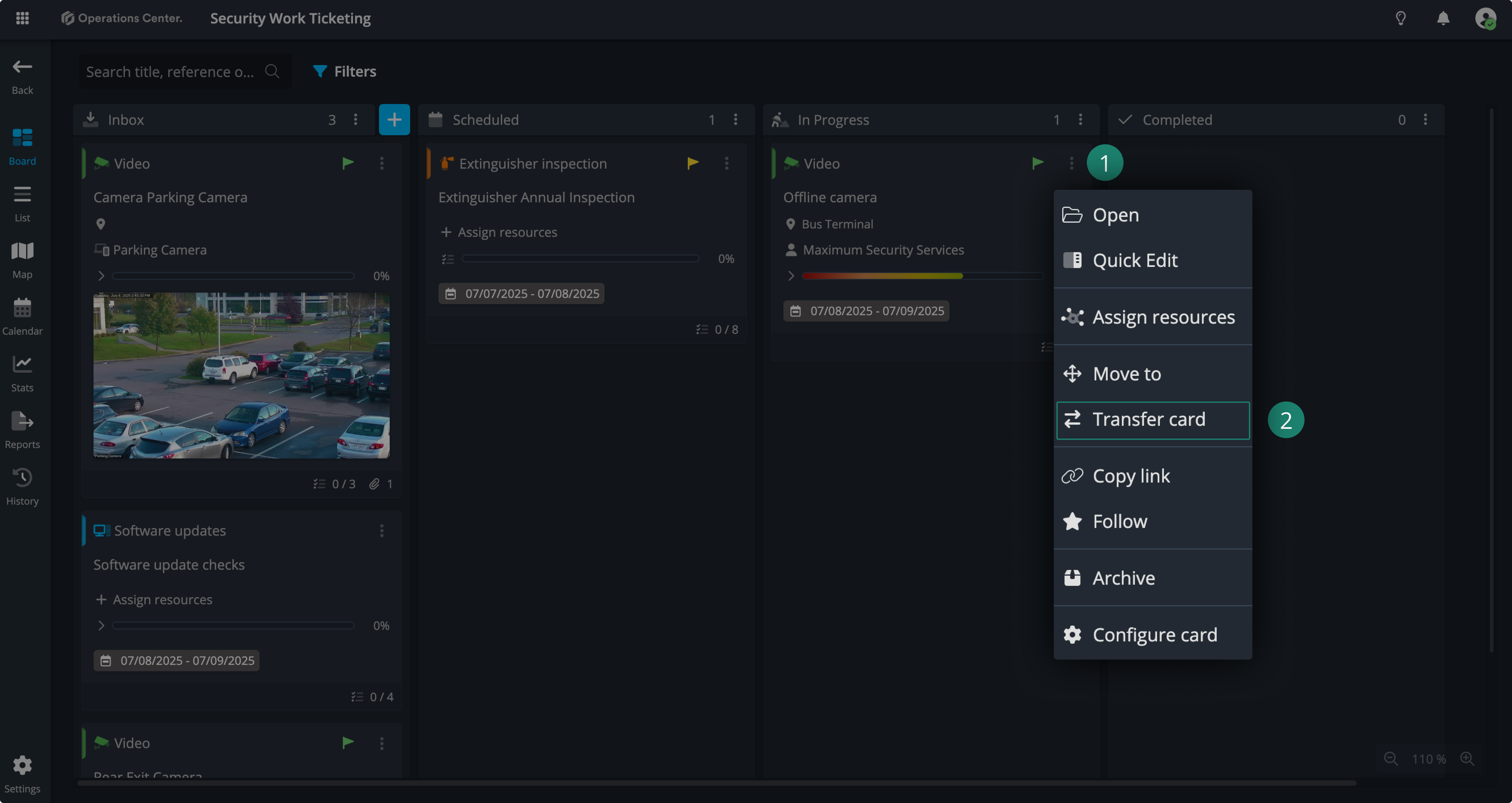
Task: Open the Reports section
Action: pos(22,431)
